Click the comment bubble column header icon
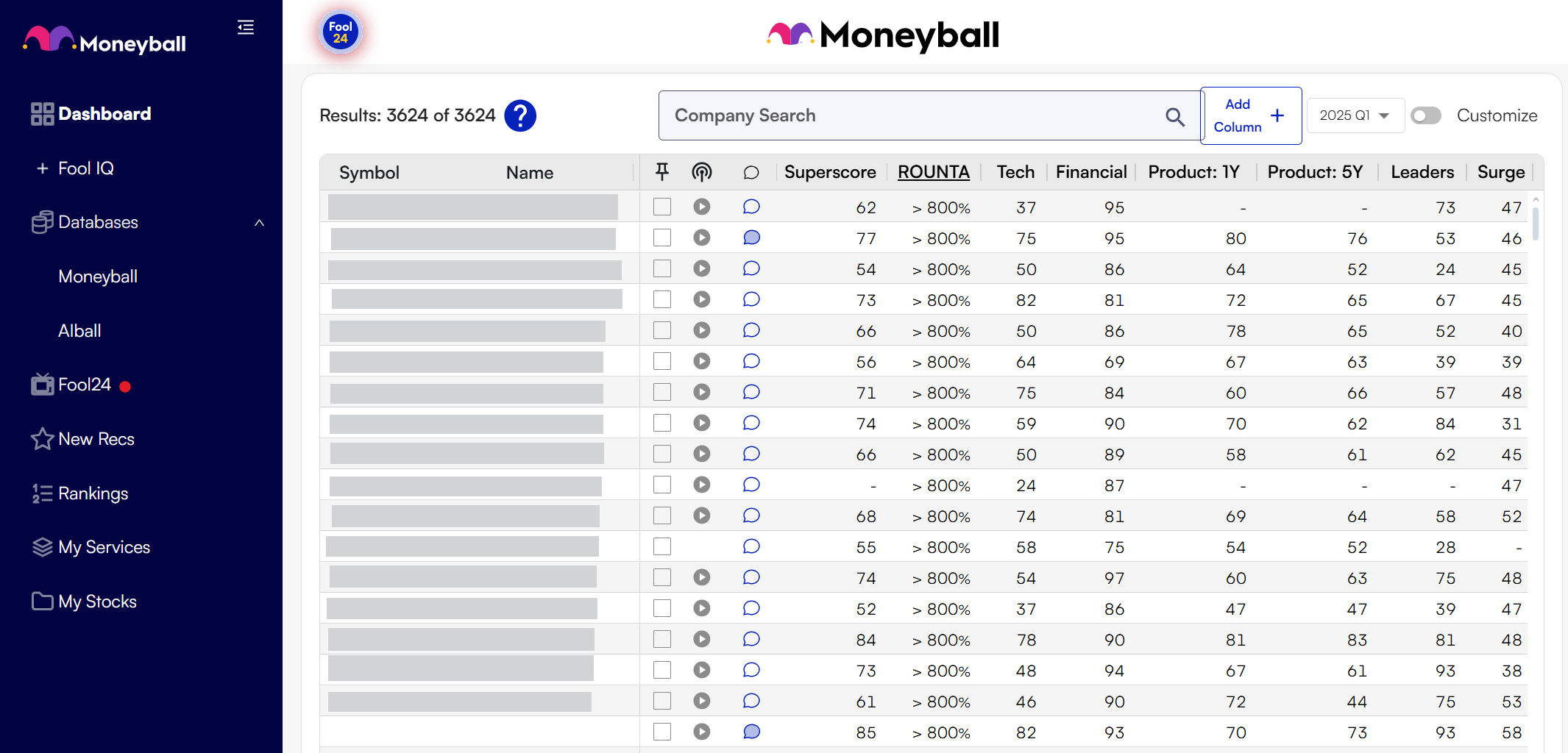The width and height of the screenshot is (1568, 753). click(751, 172)
